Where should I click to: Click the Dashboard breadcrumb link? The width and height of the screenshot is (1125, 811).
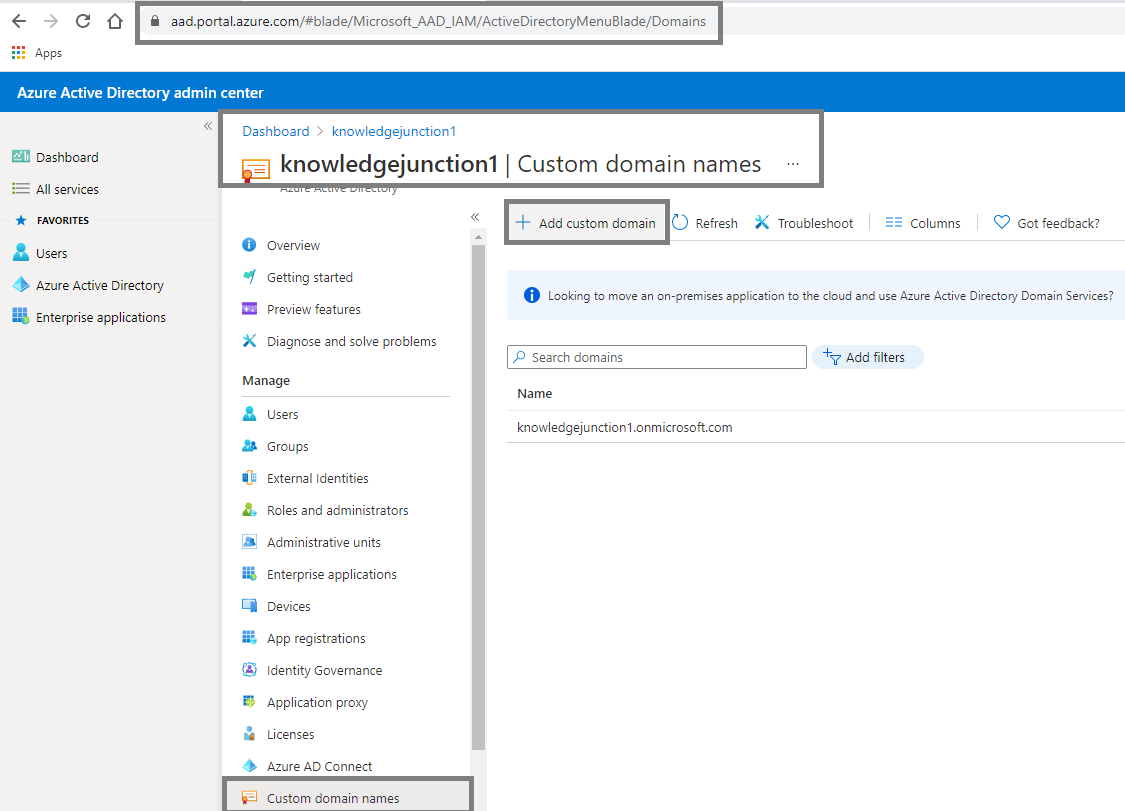click(x=276, y=131)
